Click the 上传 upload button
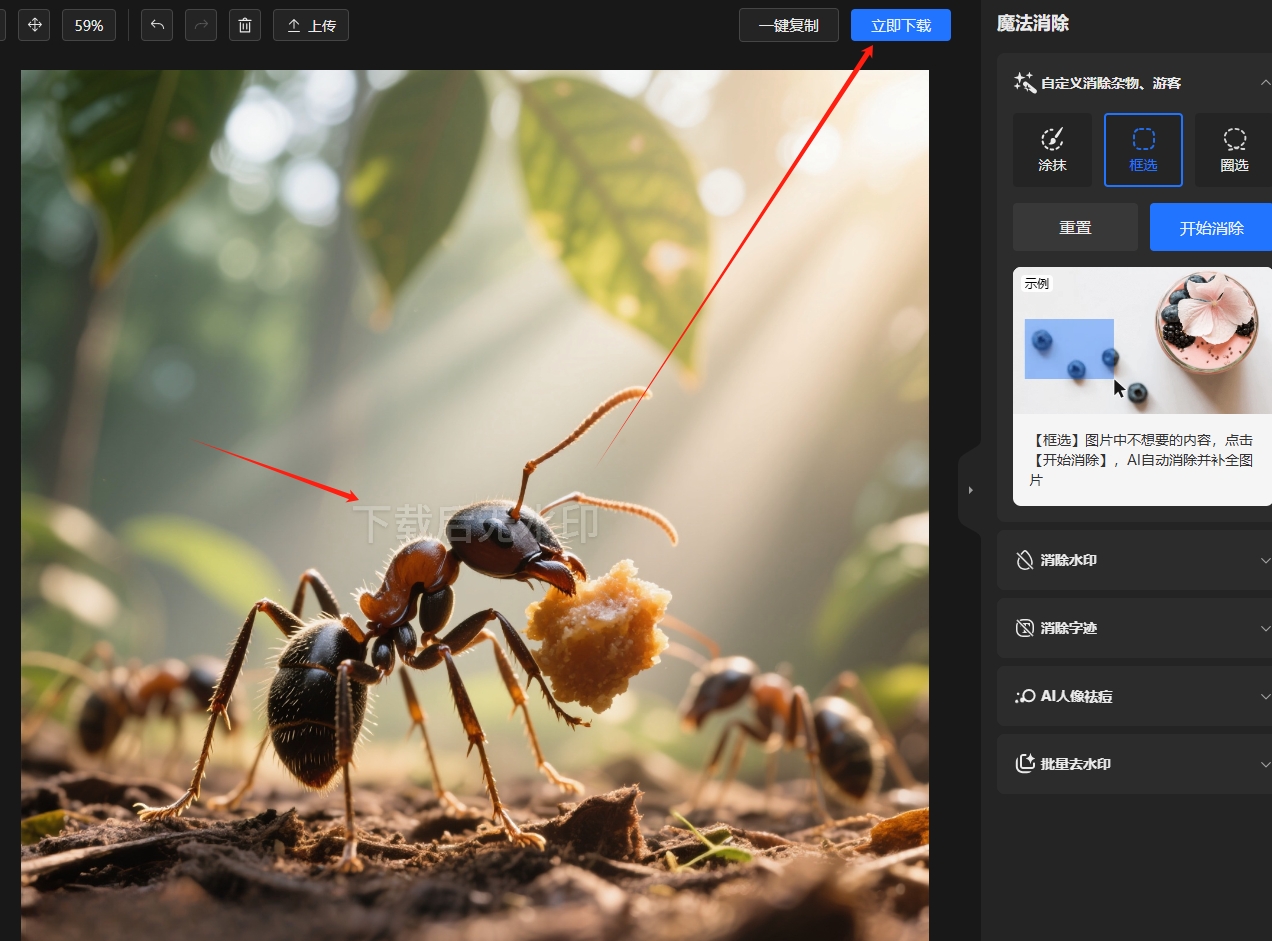Image resolution: width=1272 pixels, height=941 pixels. point(311,25)
